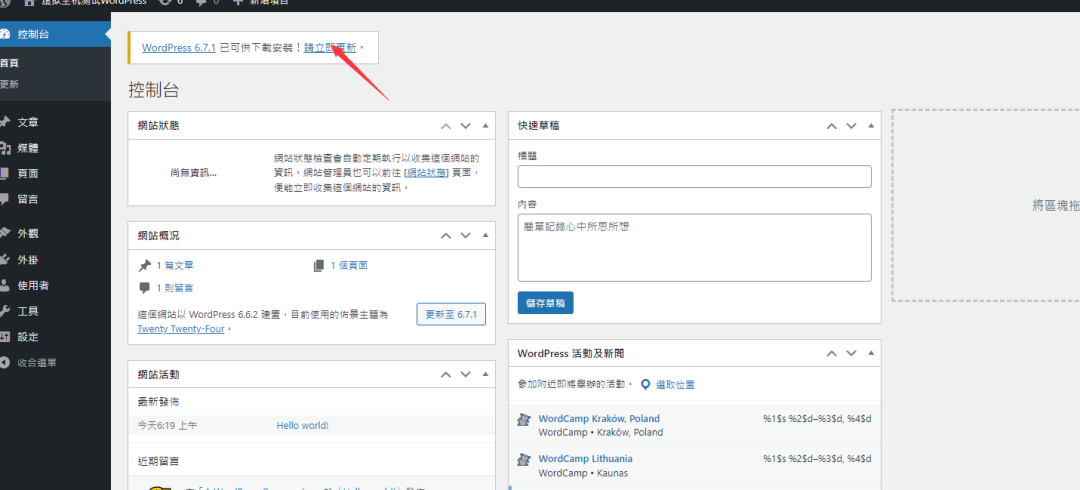Focus the 標題 title input field
The width and height of the screenshot is (1080, 490).
coord(694,177)
